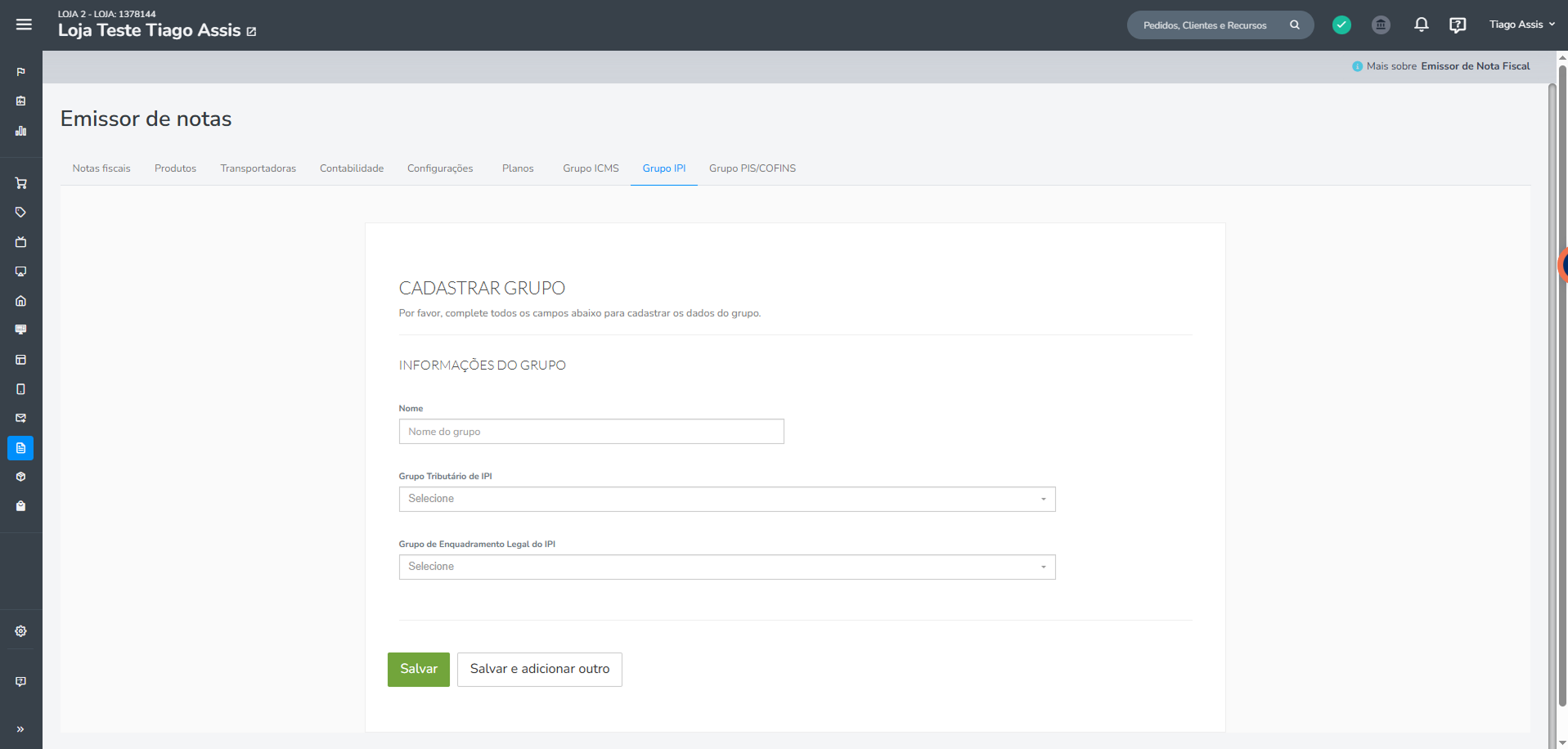Switch to the Produtos tab

175,168
